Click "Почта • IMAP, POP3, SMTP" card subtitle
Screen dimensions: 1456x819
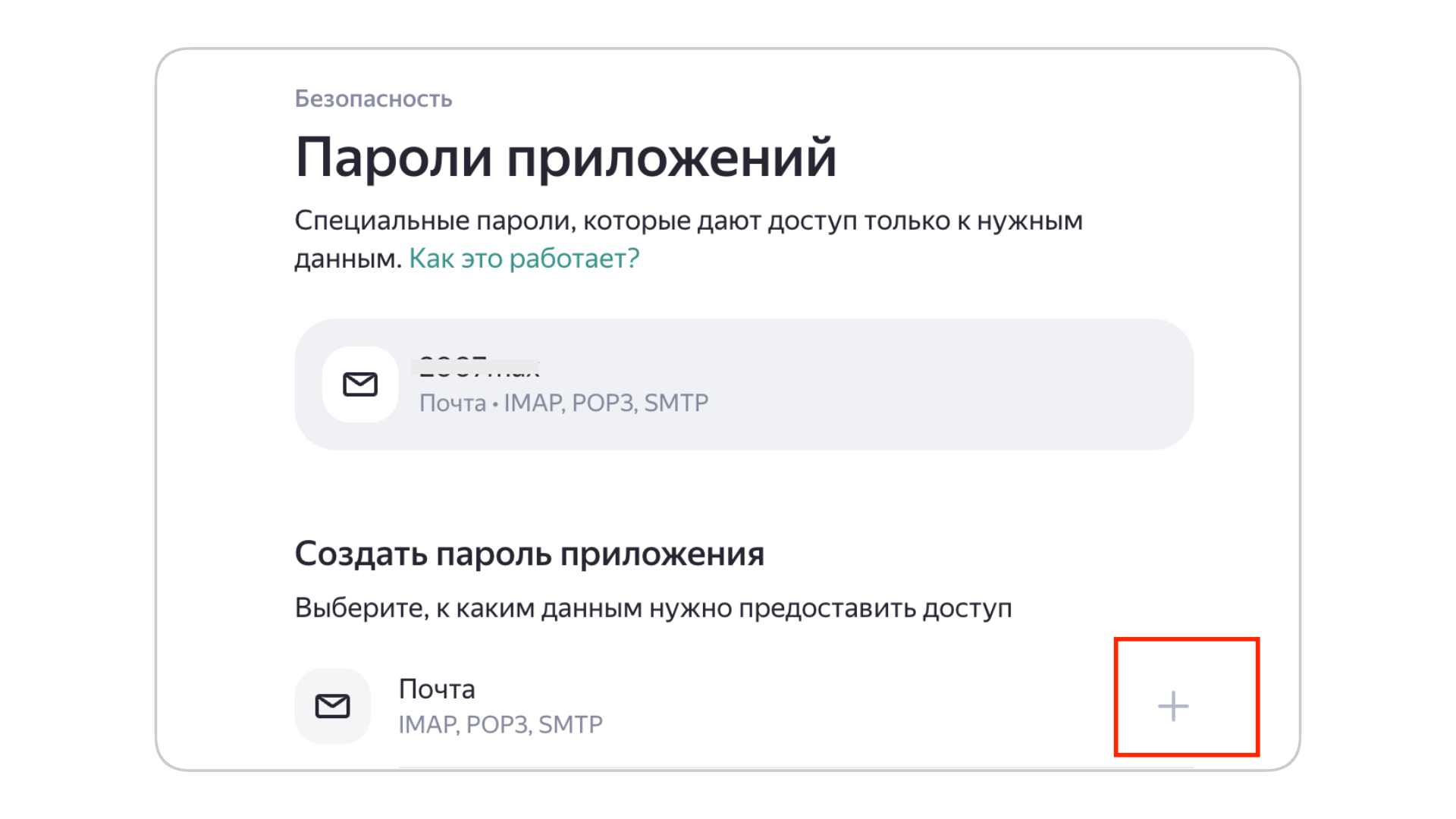[563, 403]
